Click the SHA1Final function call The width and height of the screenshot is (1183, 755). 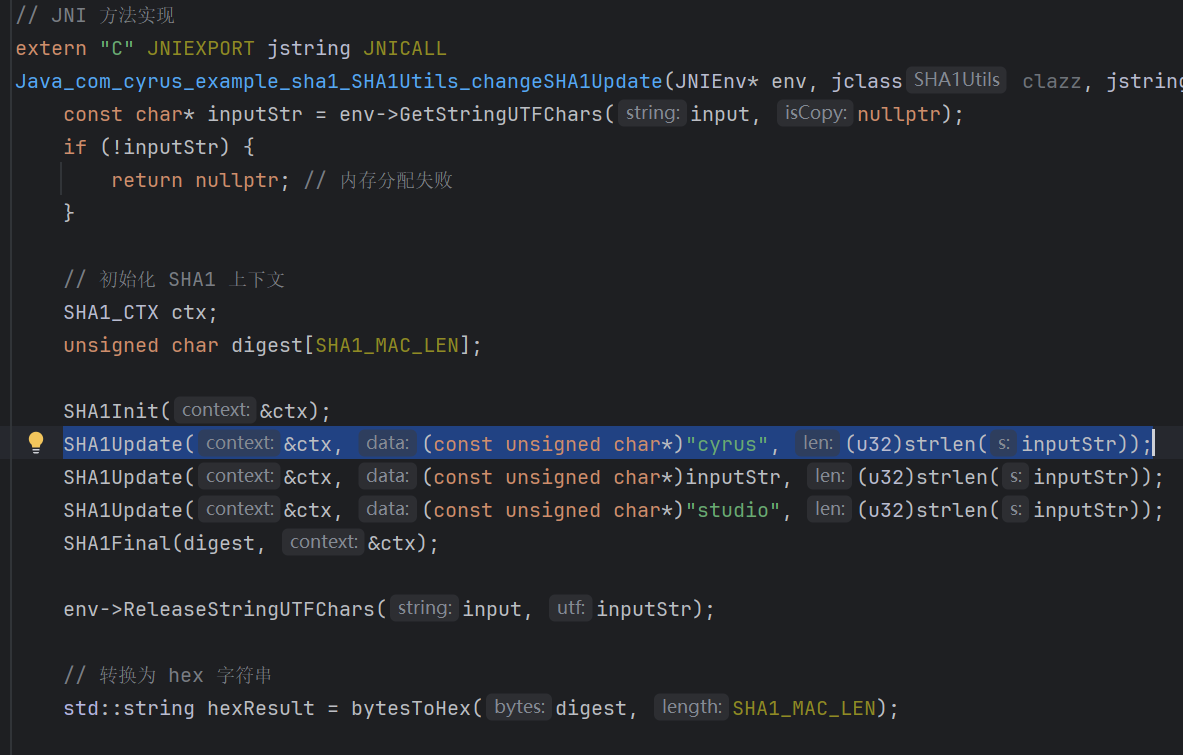pos(118,543)
